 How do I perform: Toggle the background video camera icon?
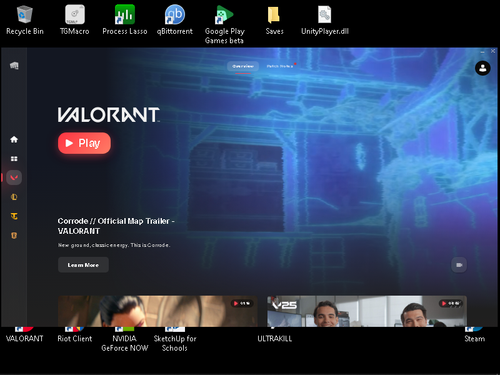pyautogui.click(x=459, y=265)
